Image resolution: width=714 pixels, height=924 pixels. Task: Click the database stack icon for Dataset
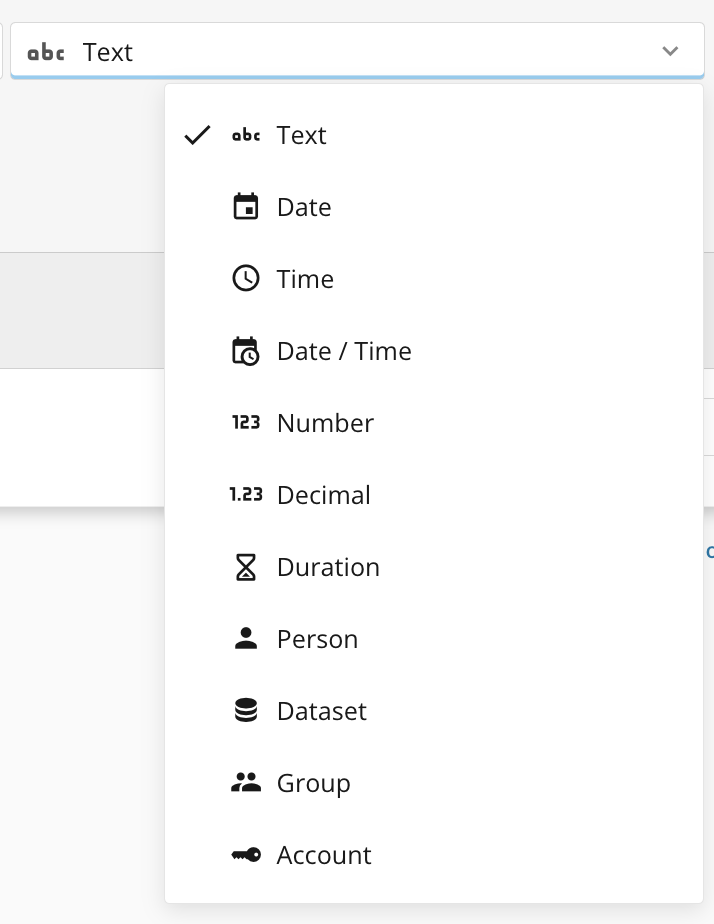point(245,711)
